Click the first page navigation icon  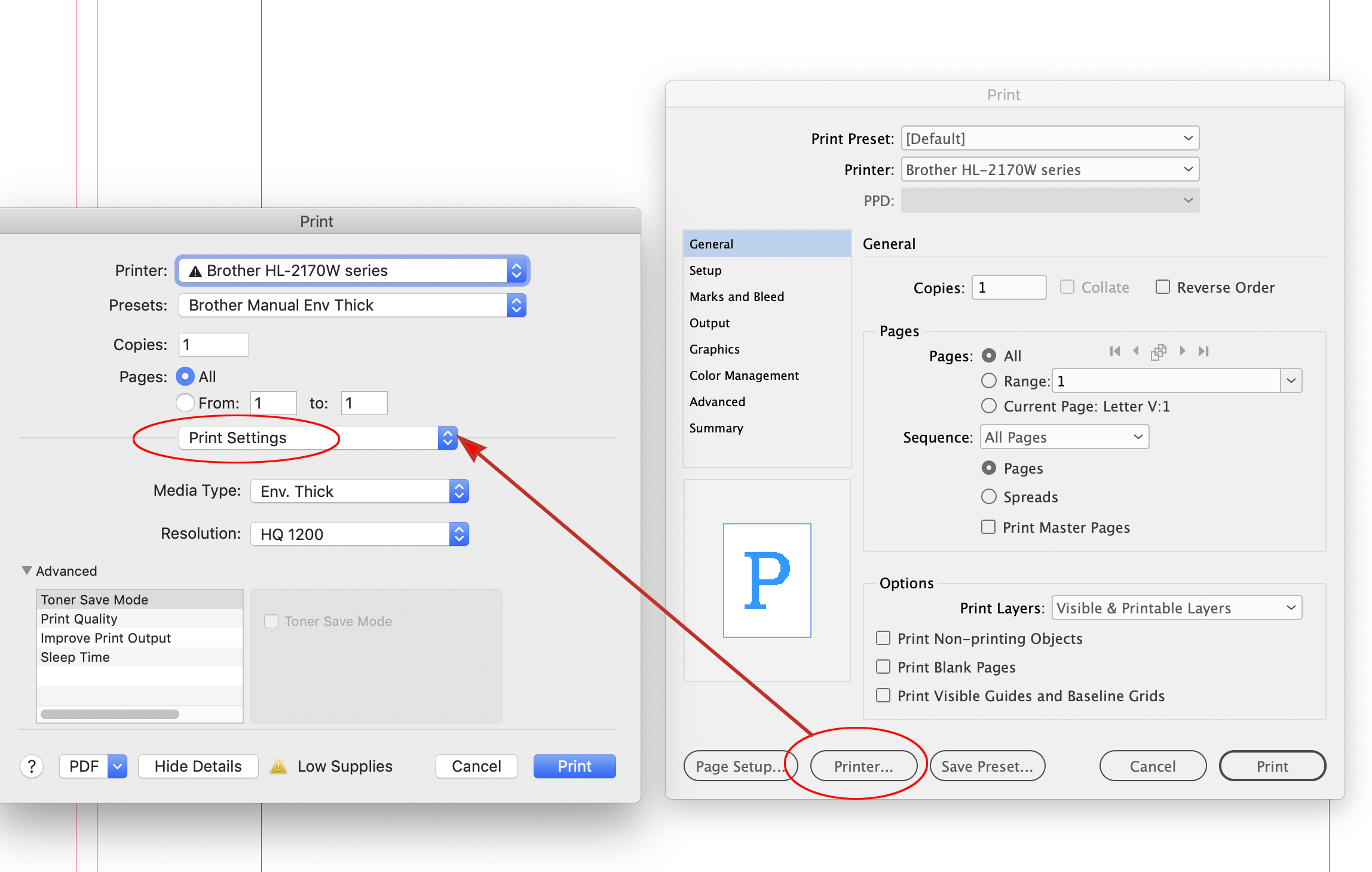click(1114, 351)
